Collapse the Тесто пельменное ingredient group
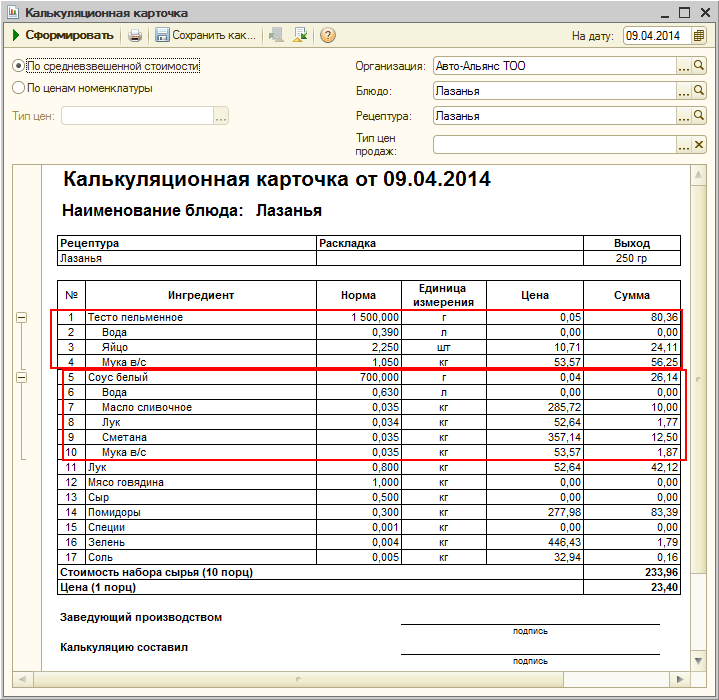The height and width of the screenshot is (700, 719). [x=21, y=318]
